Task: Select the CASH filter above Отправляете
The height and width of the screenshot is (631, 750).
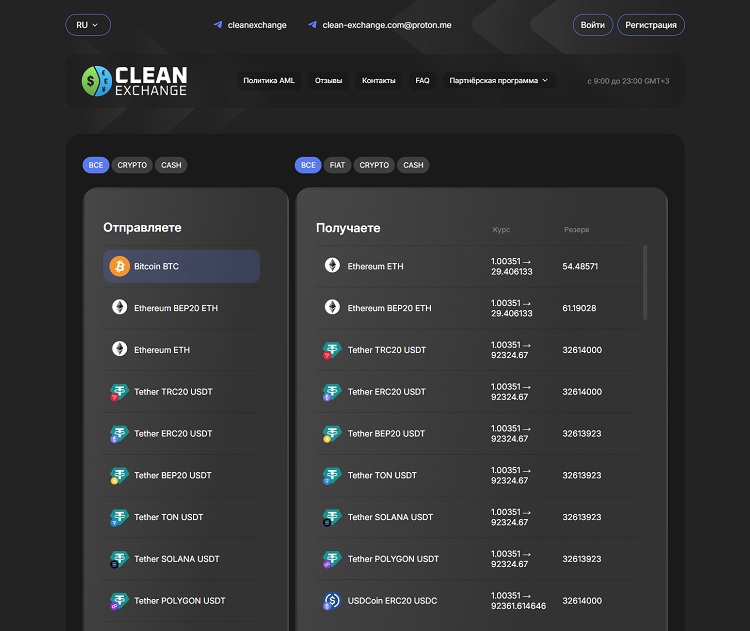Action: (x=171, y=165)
